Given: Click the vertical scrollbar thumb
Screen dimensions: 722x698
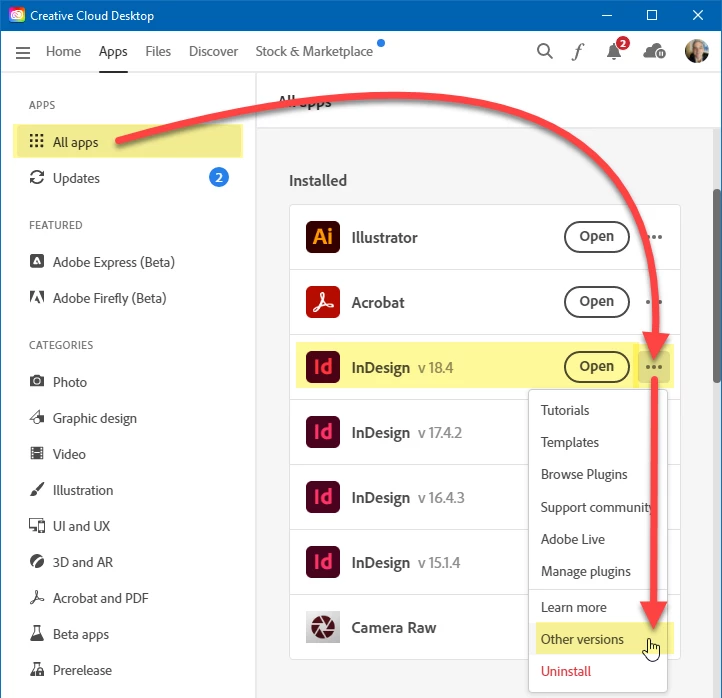Looking at the screenshot, I should (717, 285).
